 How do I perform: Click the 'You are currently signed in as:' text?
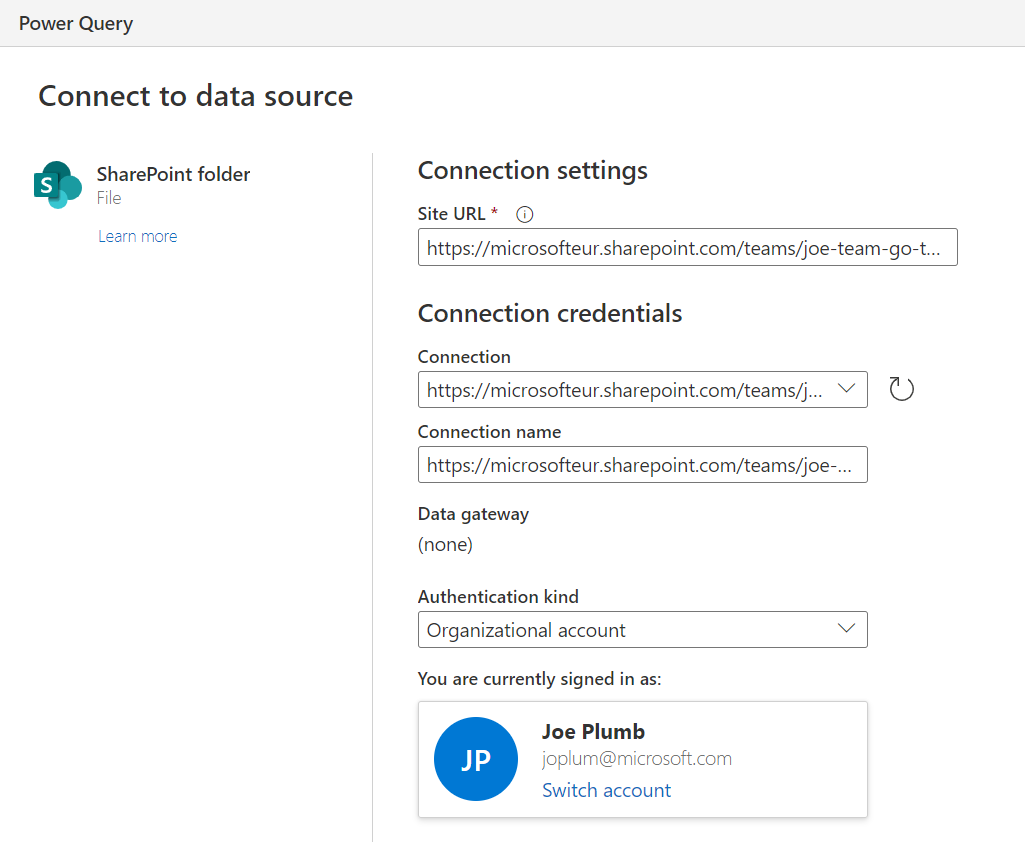pos(539,679)
